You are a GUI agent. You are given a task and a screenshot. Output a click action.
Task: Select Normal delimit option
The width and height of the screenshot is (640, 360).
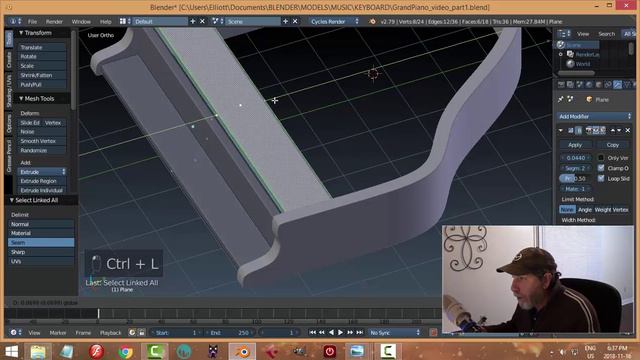coord(41,224)
